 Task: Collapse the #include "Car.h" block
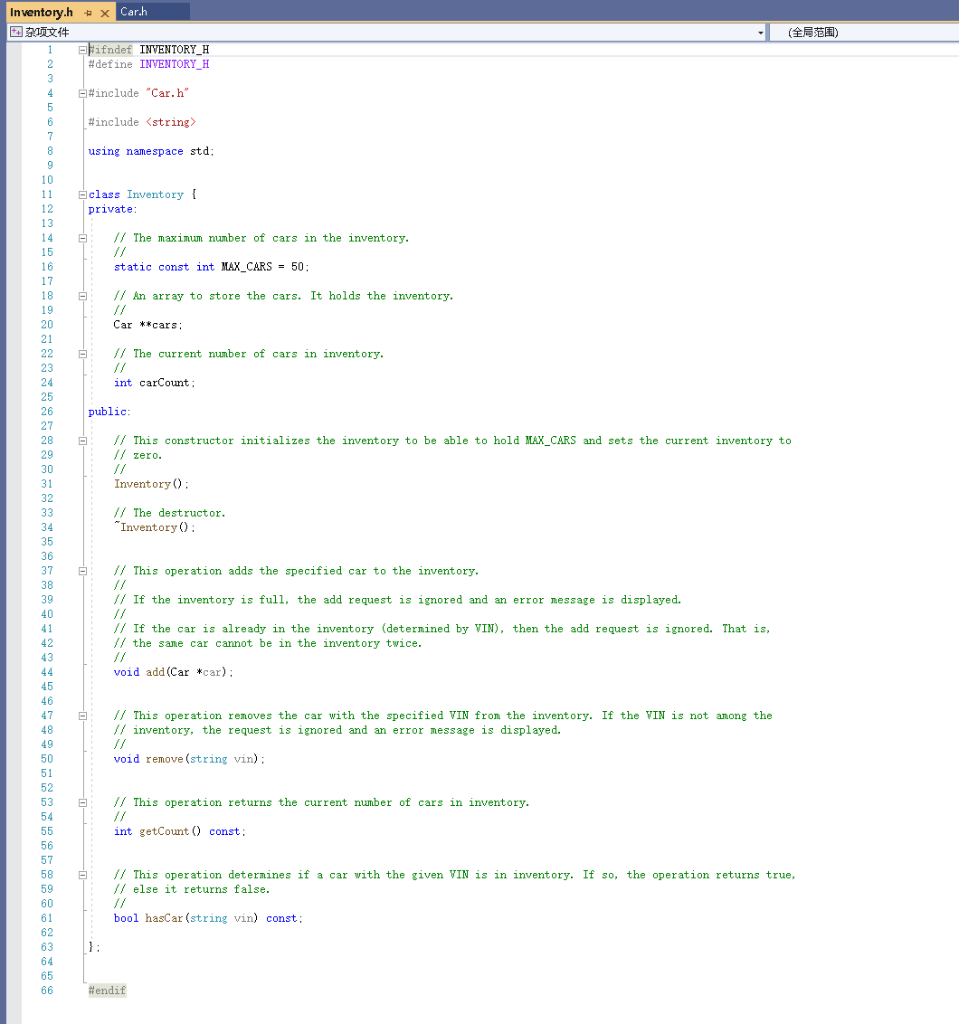click(x=81, y=92)
